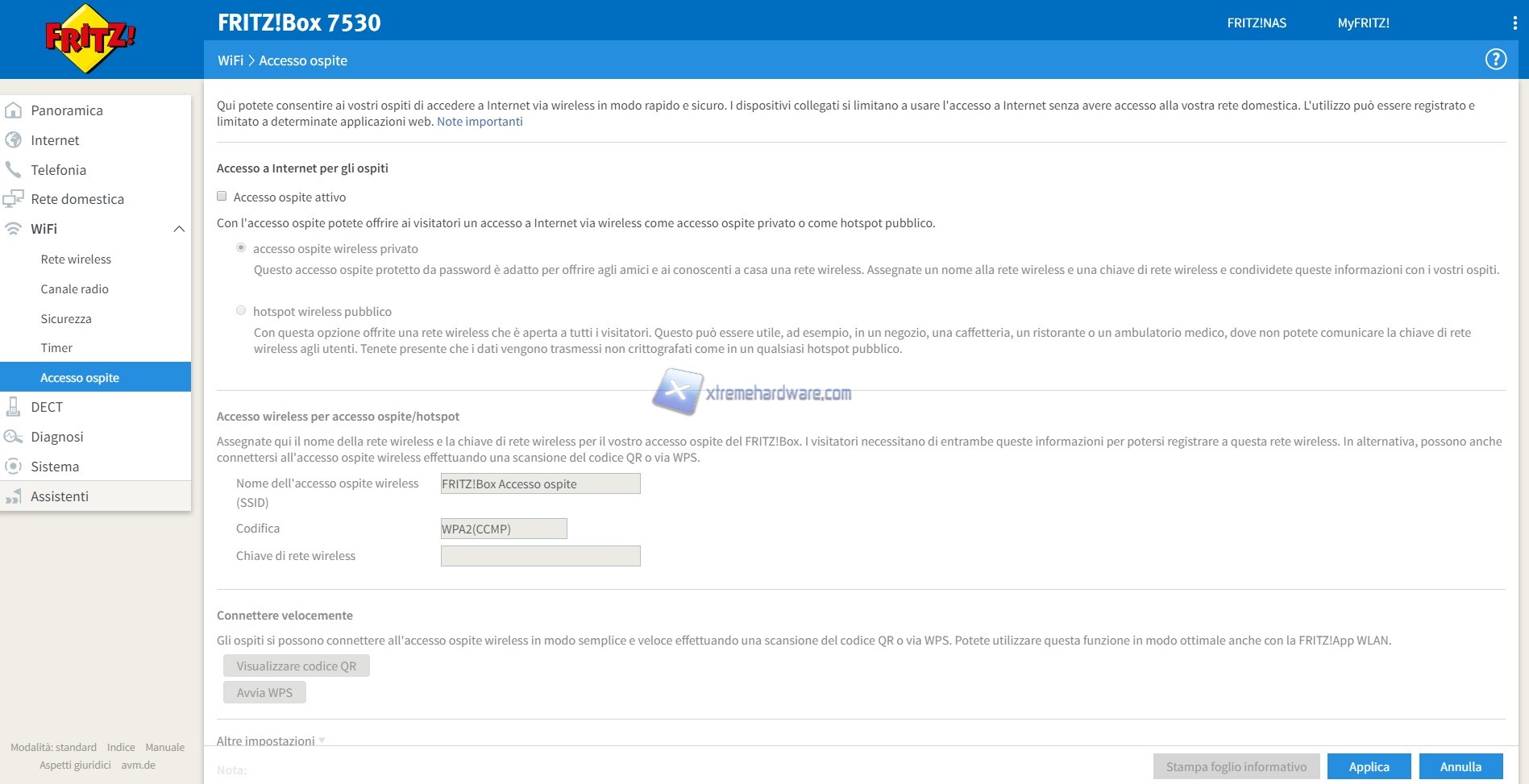Open FRITZ!NAS from the header
The width and height of the screenshot is (1529, 784).
pos(1257,23)
